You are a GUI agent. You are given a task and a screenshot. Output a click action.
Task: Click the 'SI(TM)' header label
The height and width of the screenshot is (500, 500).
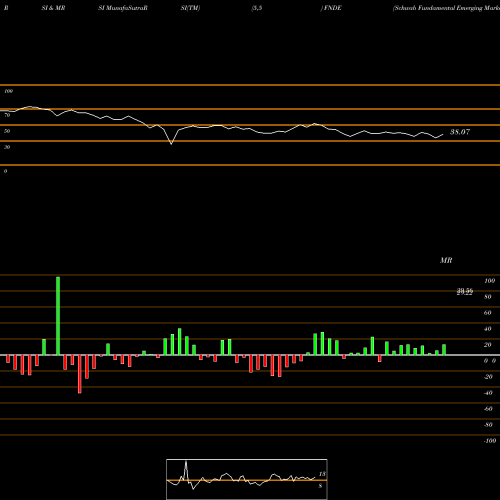(x=190, y=8)
